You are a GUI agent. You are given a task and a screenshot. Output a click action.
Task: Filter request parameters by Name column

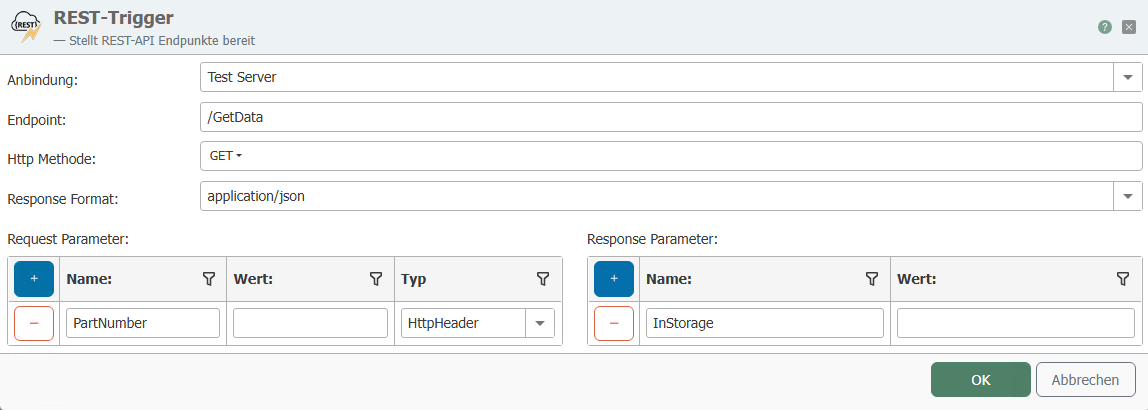tap(209, 279)
